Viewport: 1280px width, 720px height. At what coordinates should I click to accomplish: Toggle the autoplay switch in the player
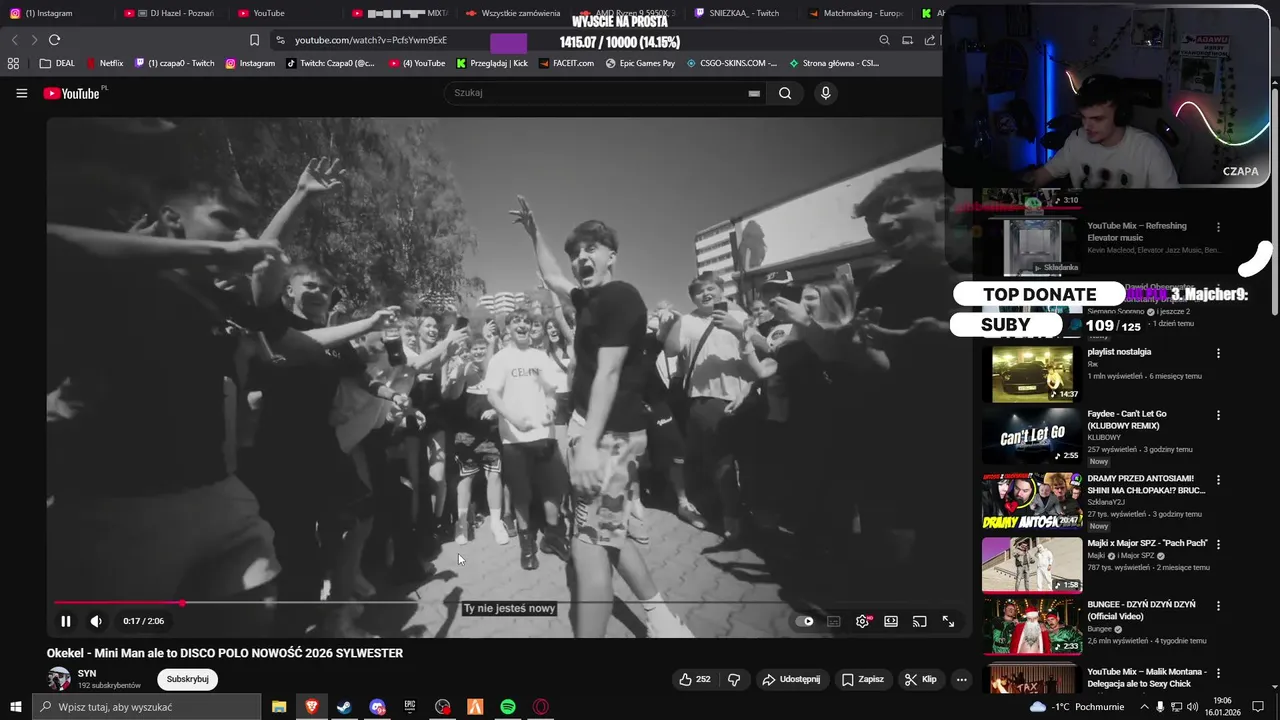click(805, 621)
